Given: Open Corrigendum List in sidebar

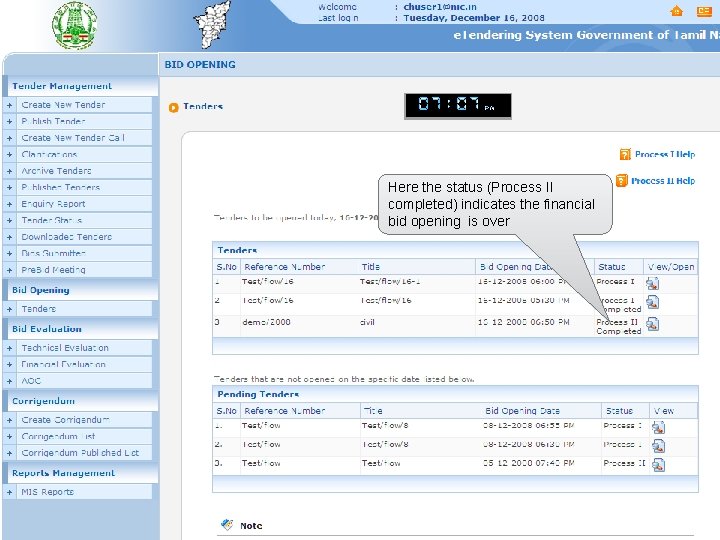Looking at the screenshot, I should pos(58,437).
